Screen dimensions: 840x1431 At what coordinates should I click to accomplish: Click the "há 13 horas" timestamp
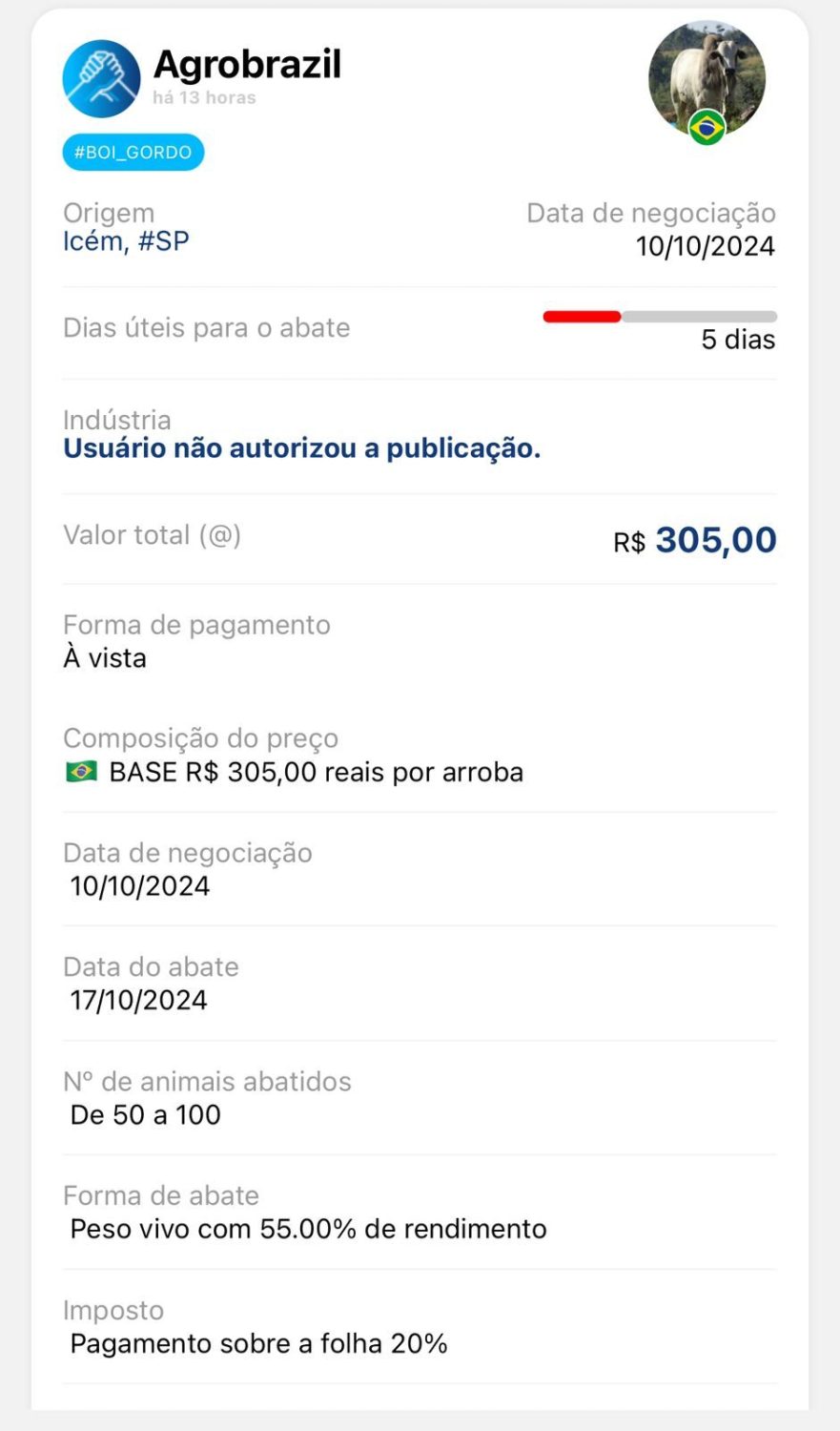(204, 97)
